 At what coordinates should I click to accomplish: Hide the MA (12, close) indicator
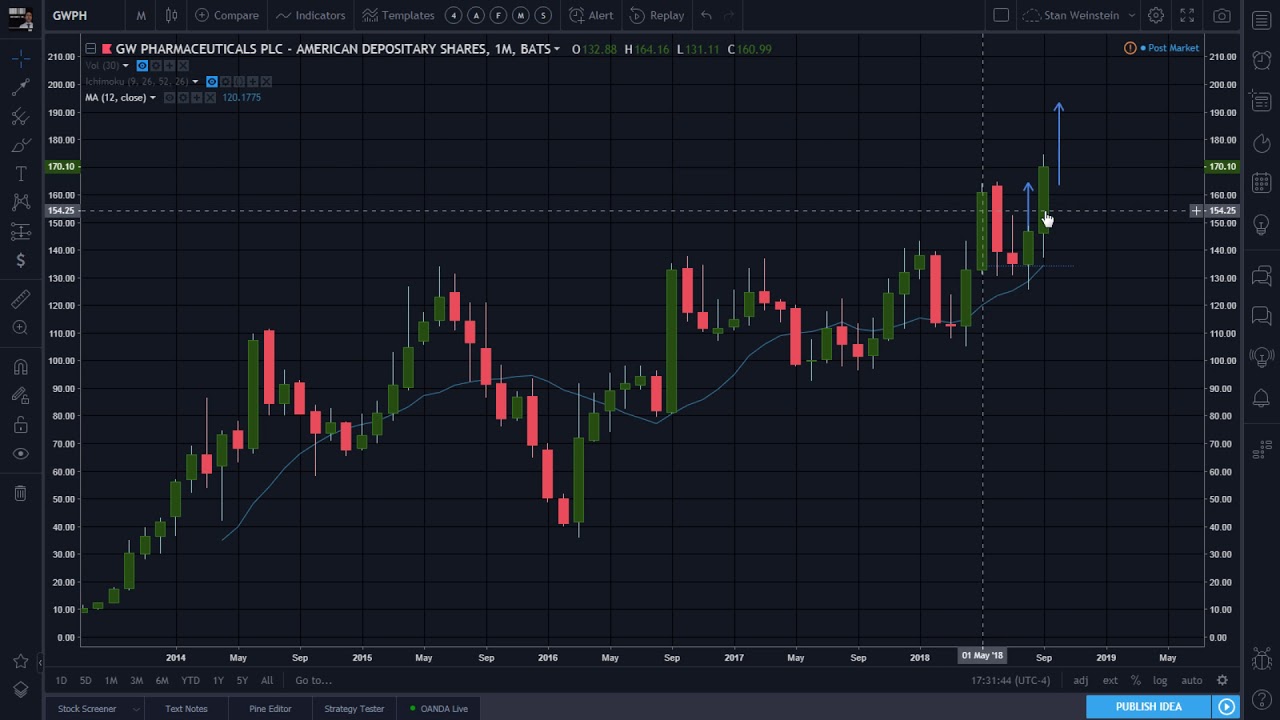tap(169, 98)
